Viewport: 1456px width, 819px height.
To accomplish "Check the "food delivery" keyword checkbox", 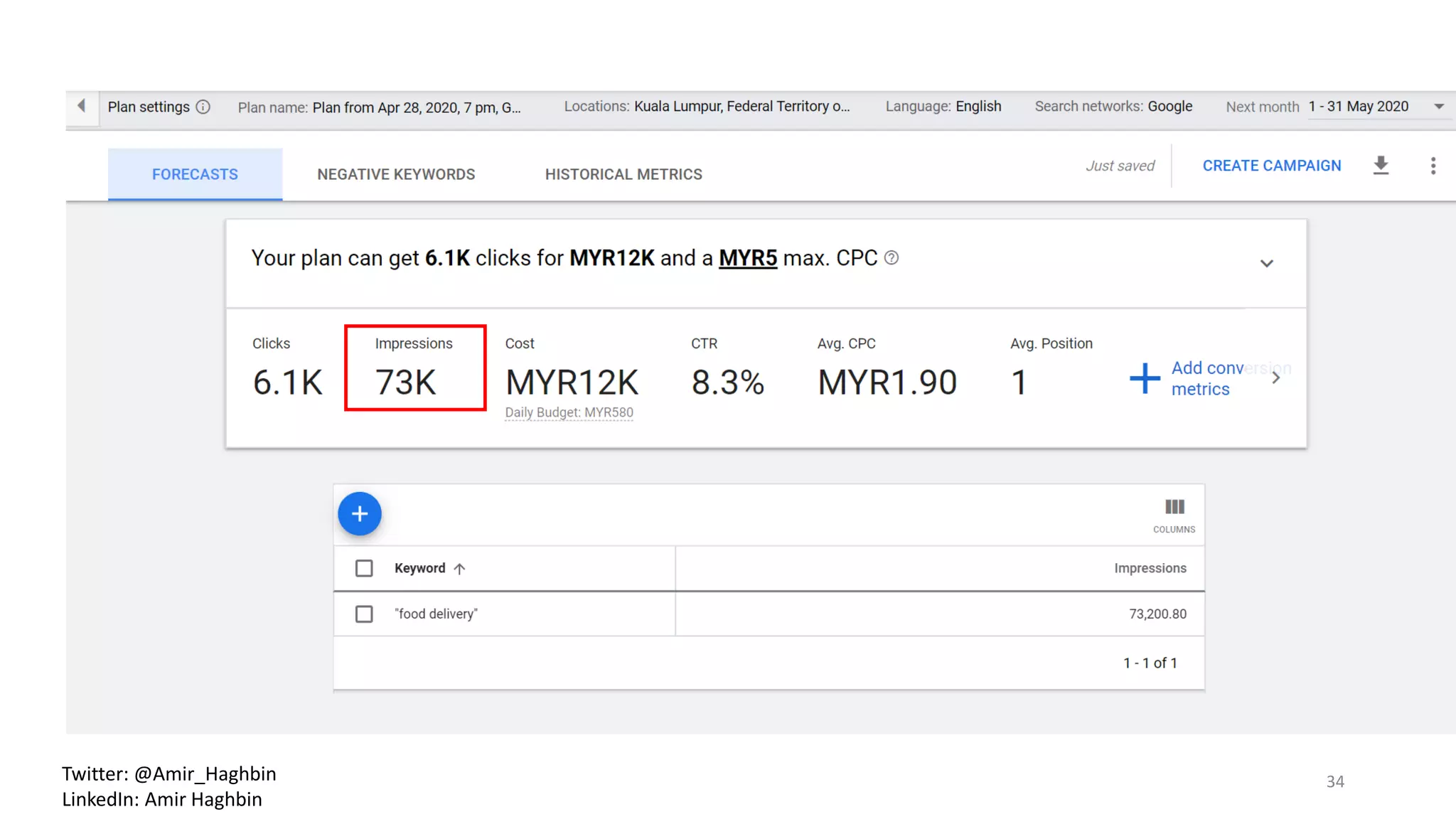I will (x=364, y=614).
